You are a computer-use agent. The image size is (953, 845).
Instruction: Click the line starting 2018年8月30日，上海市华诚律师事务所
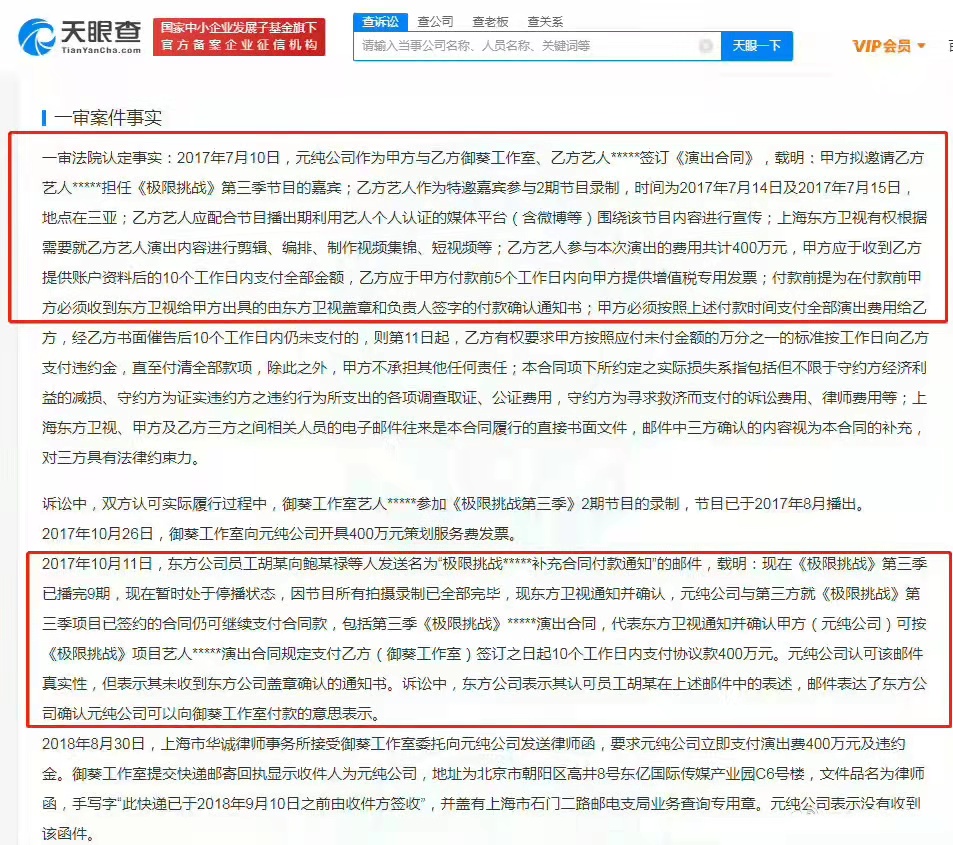tap(474, 743)
